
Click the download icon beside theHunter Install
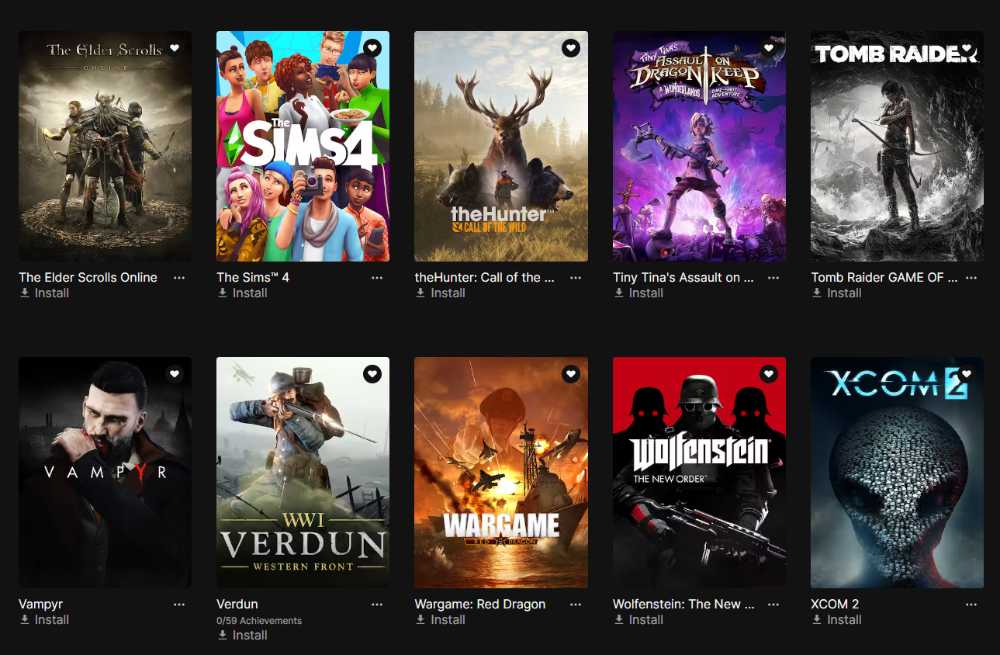(x=421, y=293)
